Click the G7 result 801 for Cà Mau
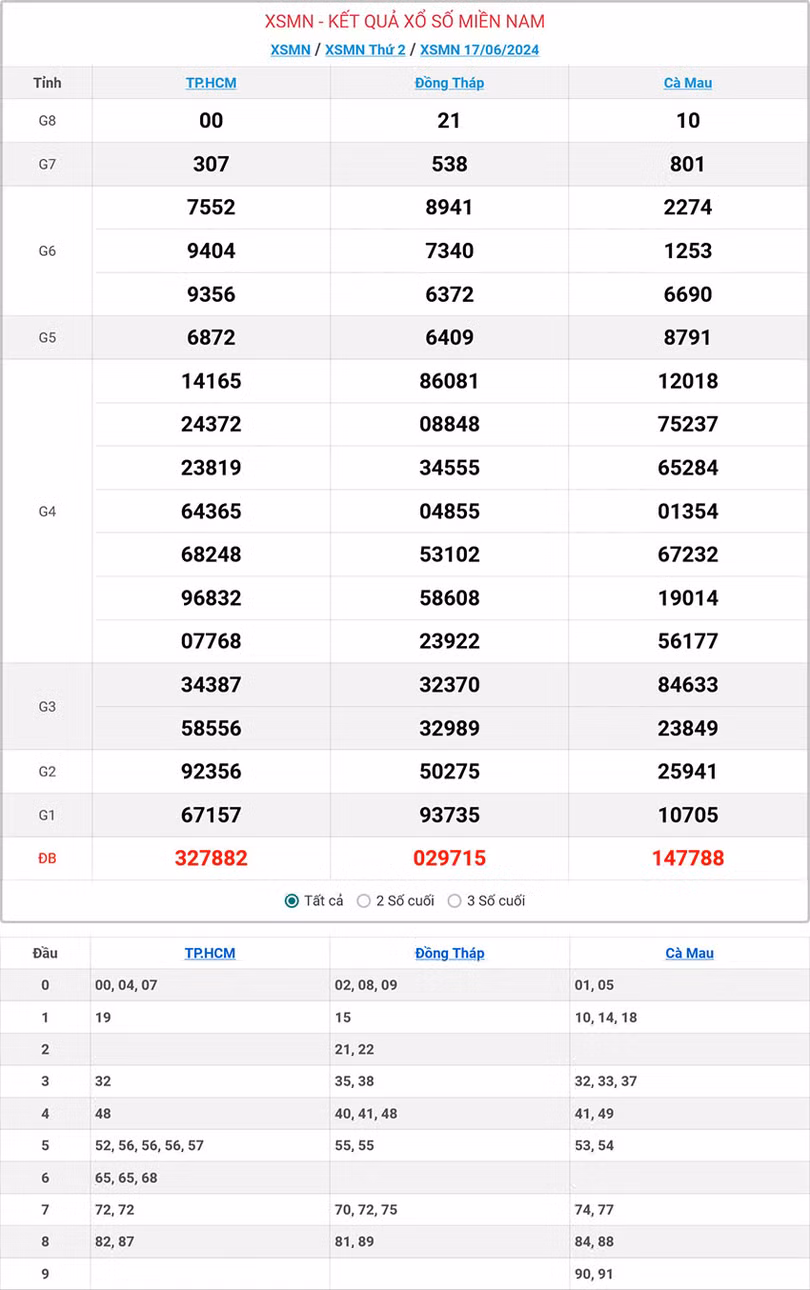This screenshot has height=1290, width=810. [x=688, y=163]
